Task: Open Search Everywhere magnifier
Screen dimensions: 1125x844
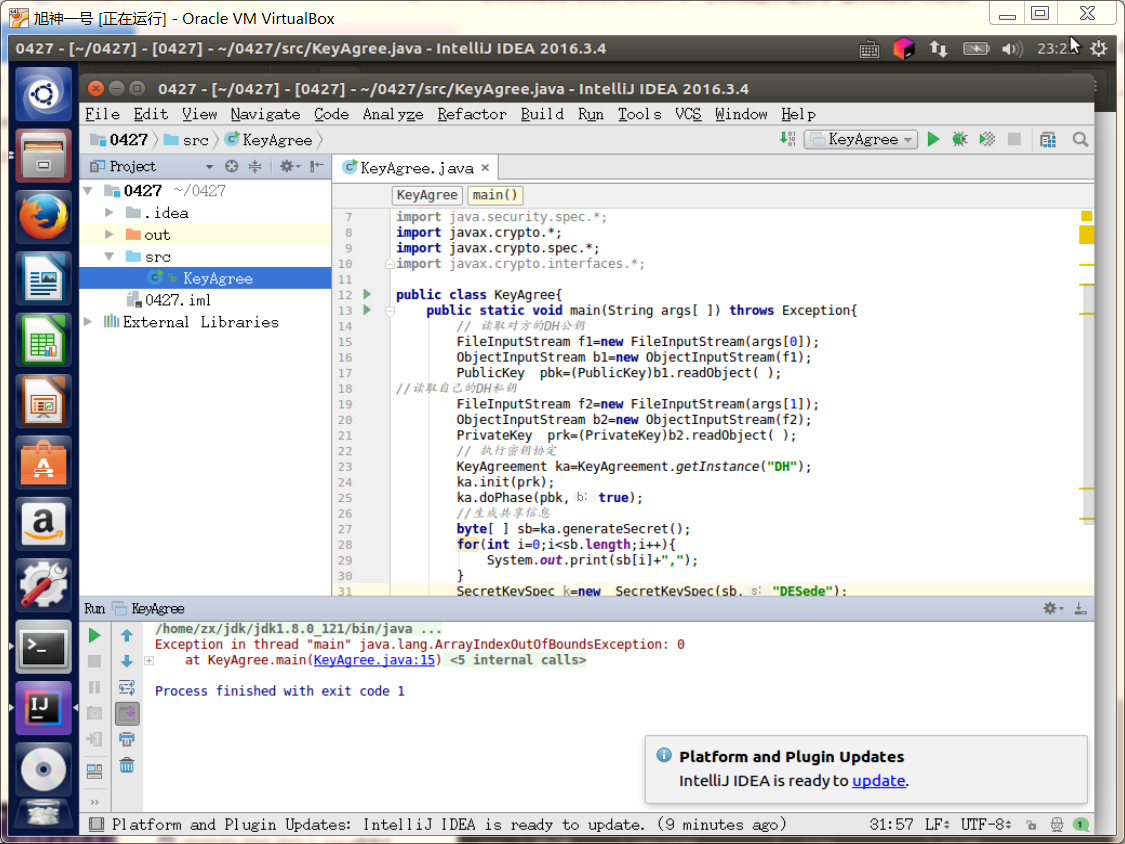Action: tap(1080, 139)
